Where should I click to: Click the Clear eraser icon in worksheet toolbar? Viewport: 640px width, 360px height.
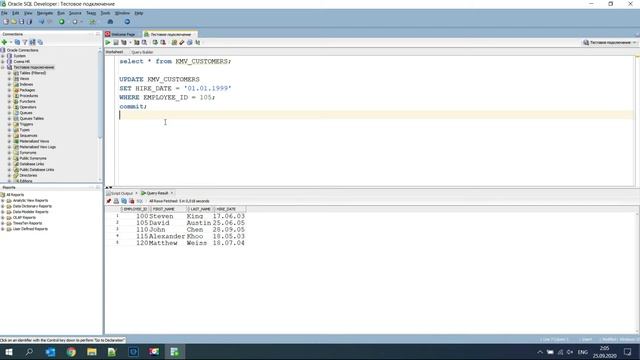pyautogui.click(x=182, y=42)
